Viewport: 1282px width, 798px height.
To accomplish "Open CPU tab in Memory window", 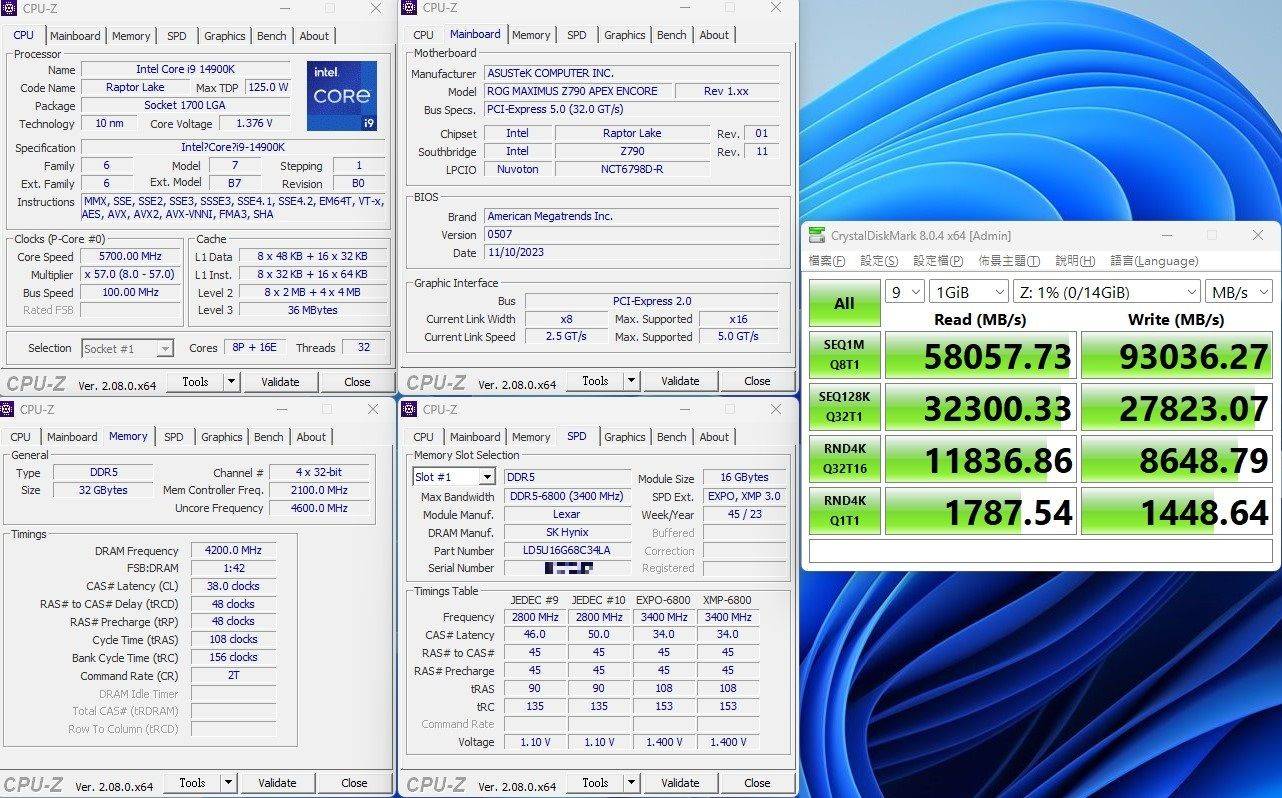I will click(21, 437).
